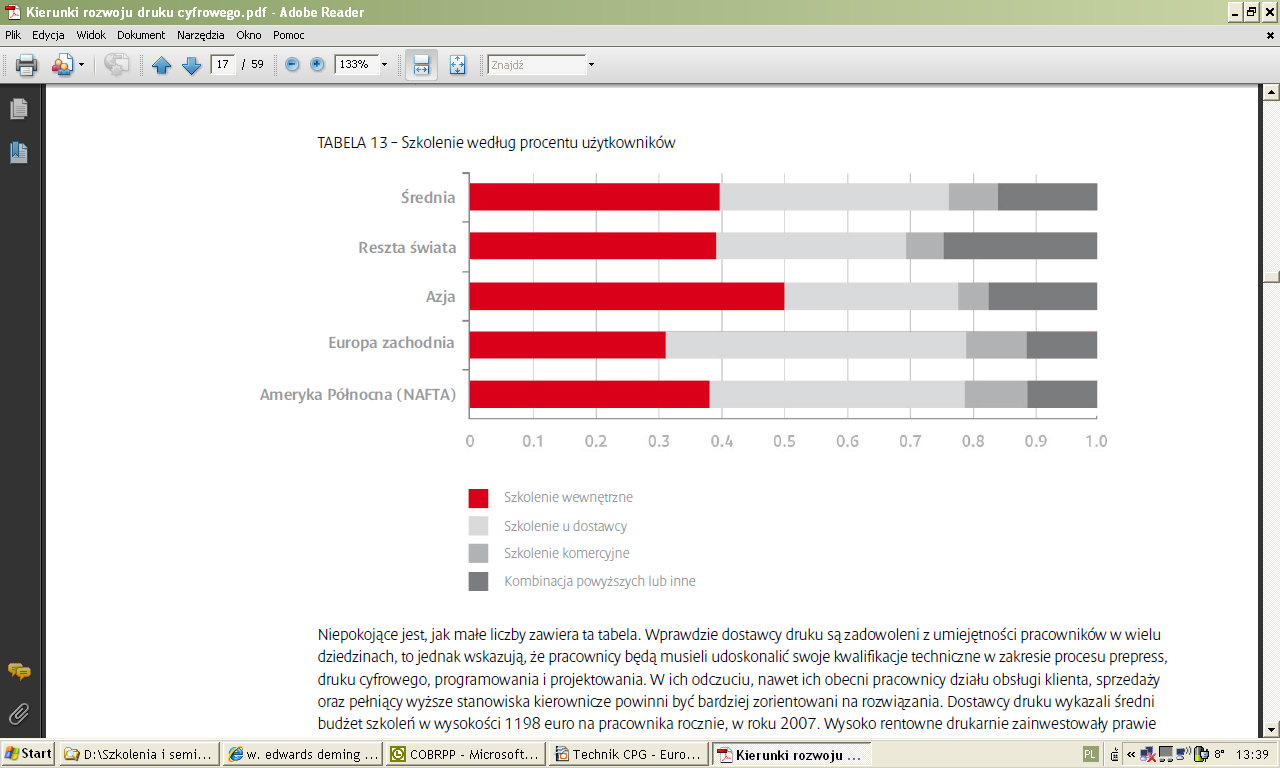This screenshot has height=768, width=1280.
Task: Click the red bar of the Azja row
Action: click(627, 296)
